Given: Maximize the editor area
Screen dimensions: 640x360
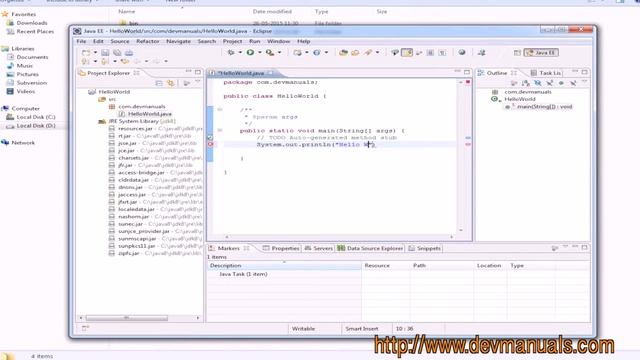Looking at the screenshot, I should 467,72.
